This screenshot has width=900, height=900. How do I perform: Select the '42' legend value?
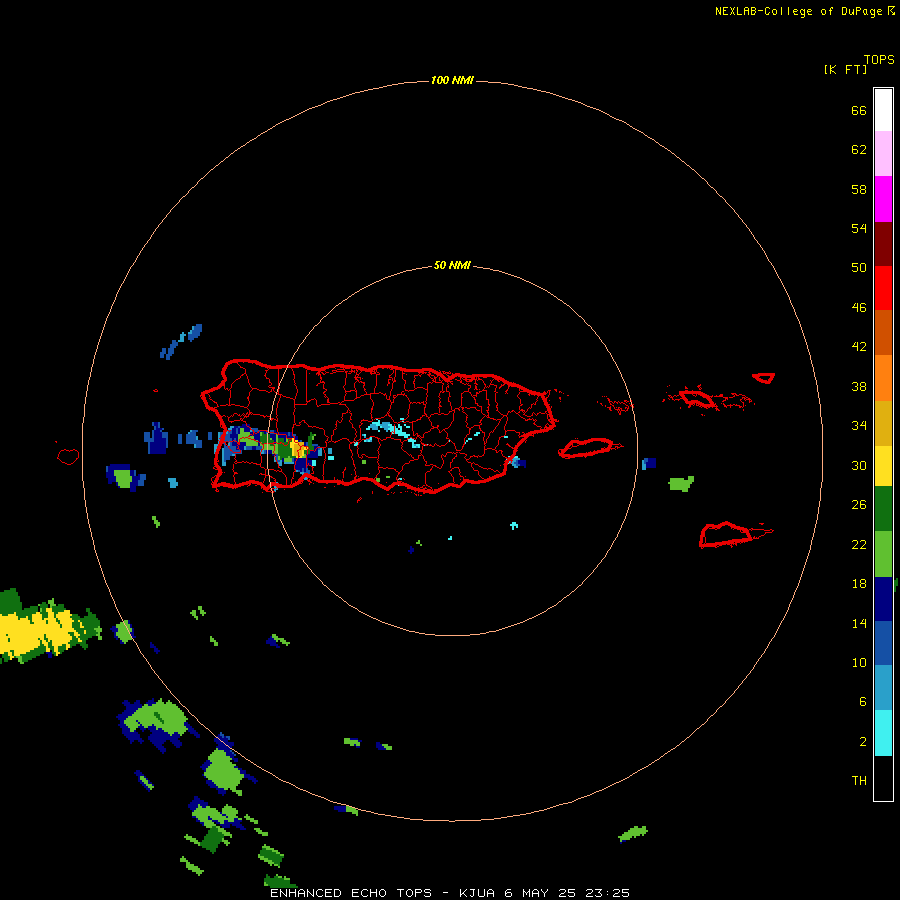tap(859, 346)
